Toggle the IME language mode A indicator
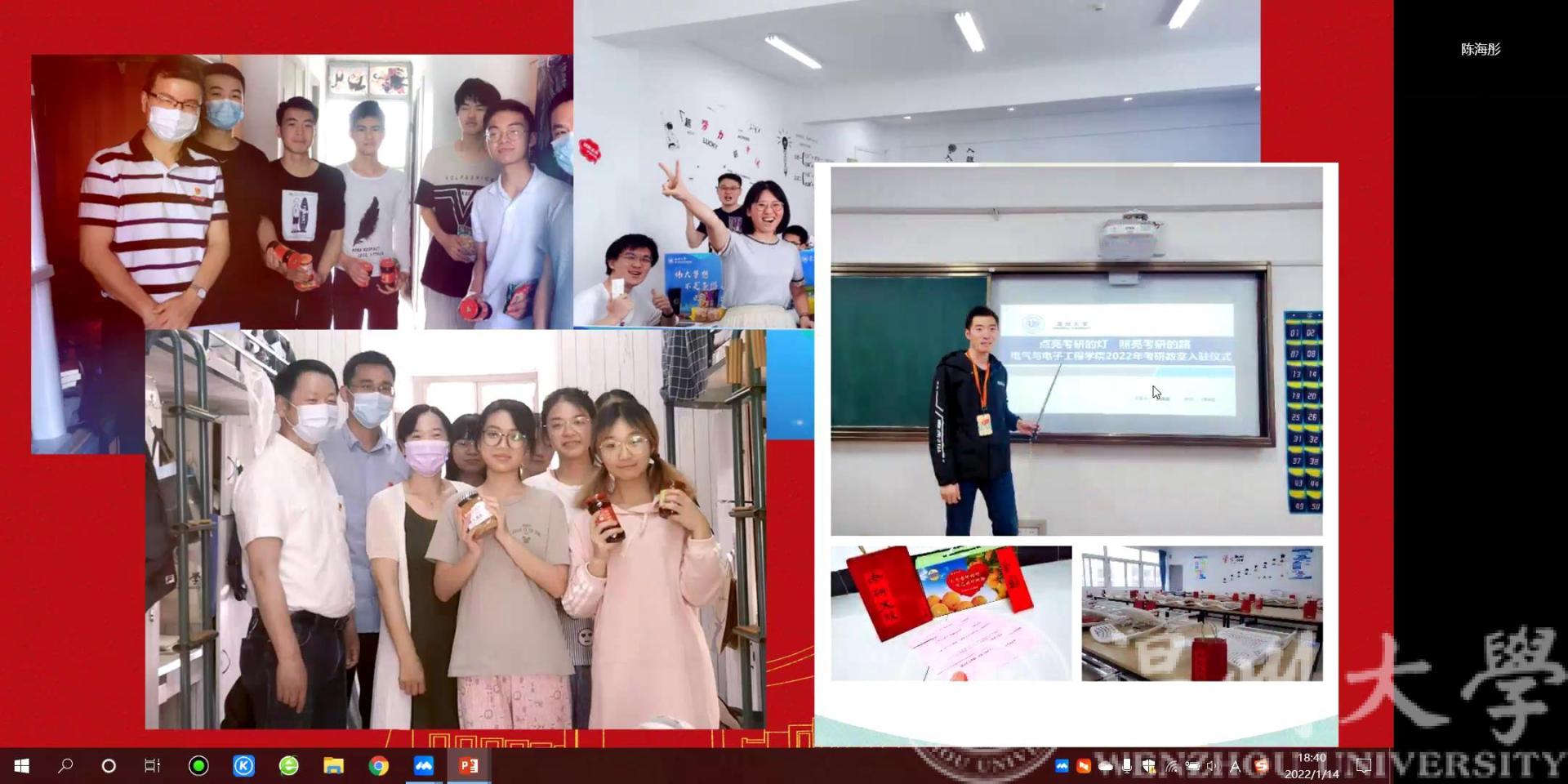The width and height of the screenshot is (1568, 784). 1235,766
